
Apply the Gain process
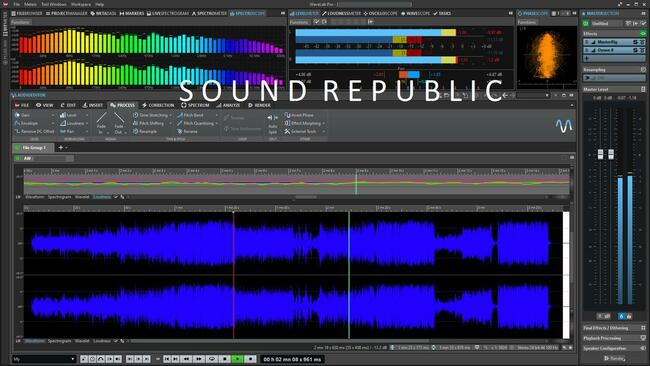22,115
